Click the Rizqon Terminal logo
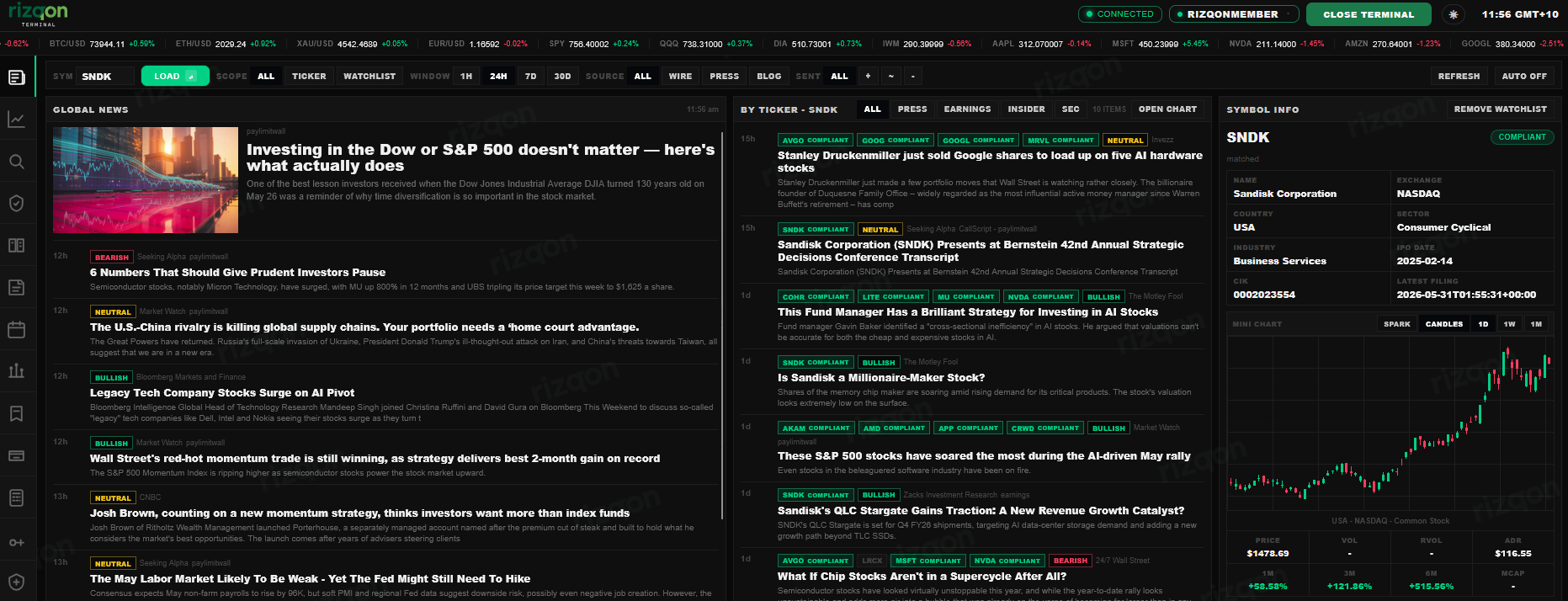 click(x=38, y=13)
